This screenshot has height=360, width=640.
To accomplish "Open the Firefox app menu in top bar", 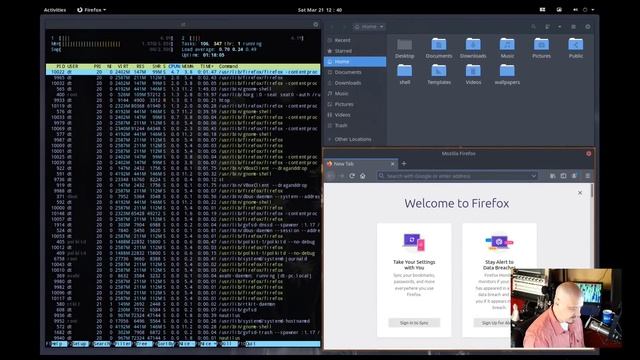I will [x=92, y=10].
